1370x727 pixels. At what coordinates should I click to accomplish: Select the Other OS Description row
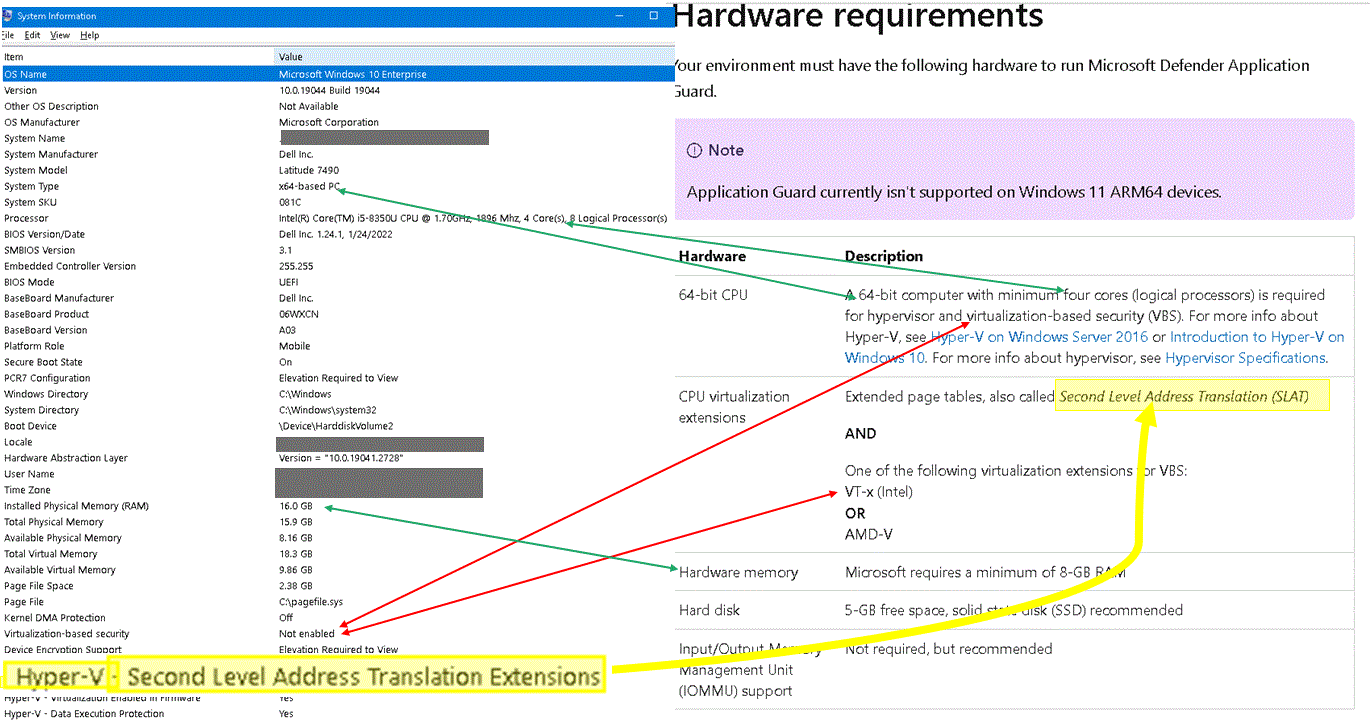click(x=337, y=106)
